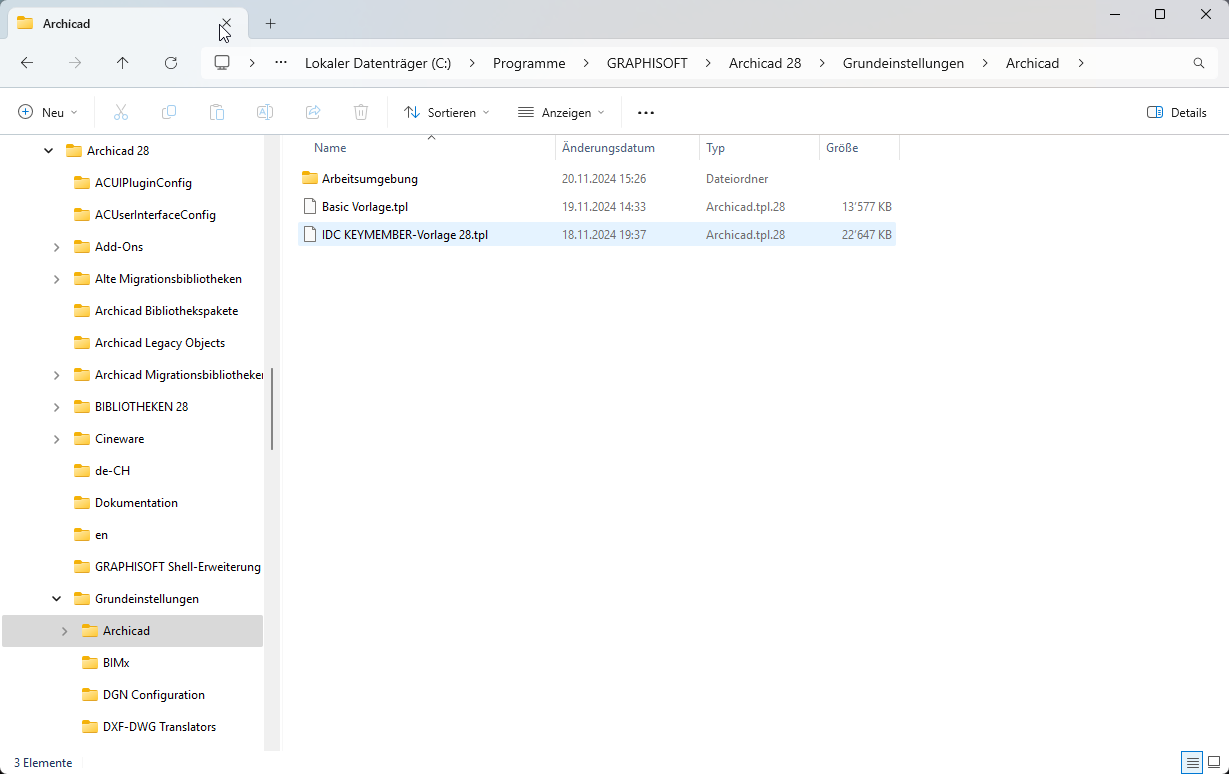
Task: Go back to previous folder
Action: point(27,63)
